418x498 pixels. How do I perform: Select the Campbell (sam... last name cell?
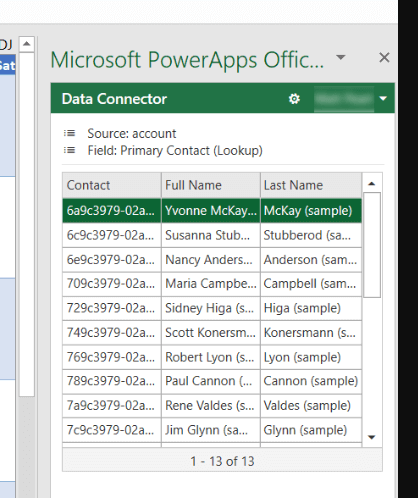click(x=311, y=284)
